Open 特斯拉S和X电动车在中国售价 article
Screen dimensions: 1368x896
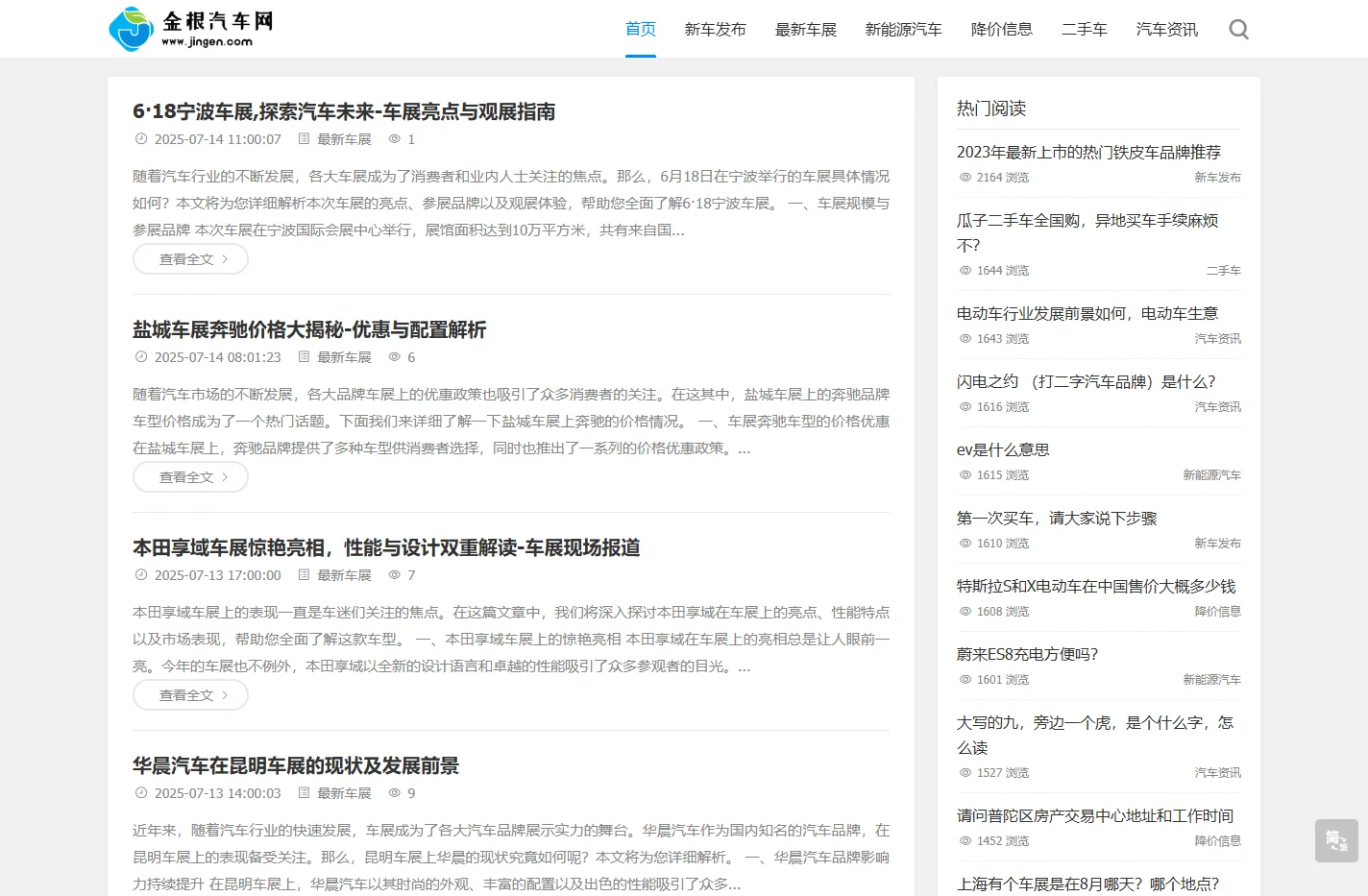1096,586
